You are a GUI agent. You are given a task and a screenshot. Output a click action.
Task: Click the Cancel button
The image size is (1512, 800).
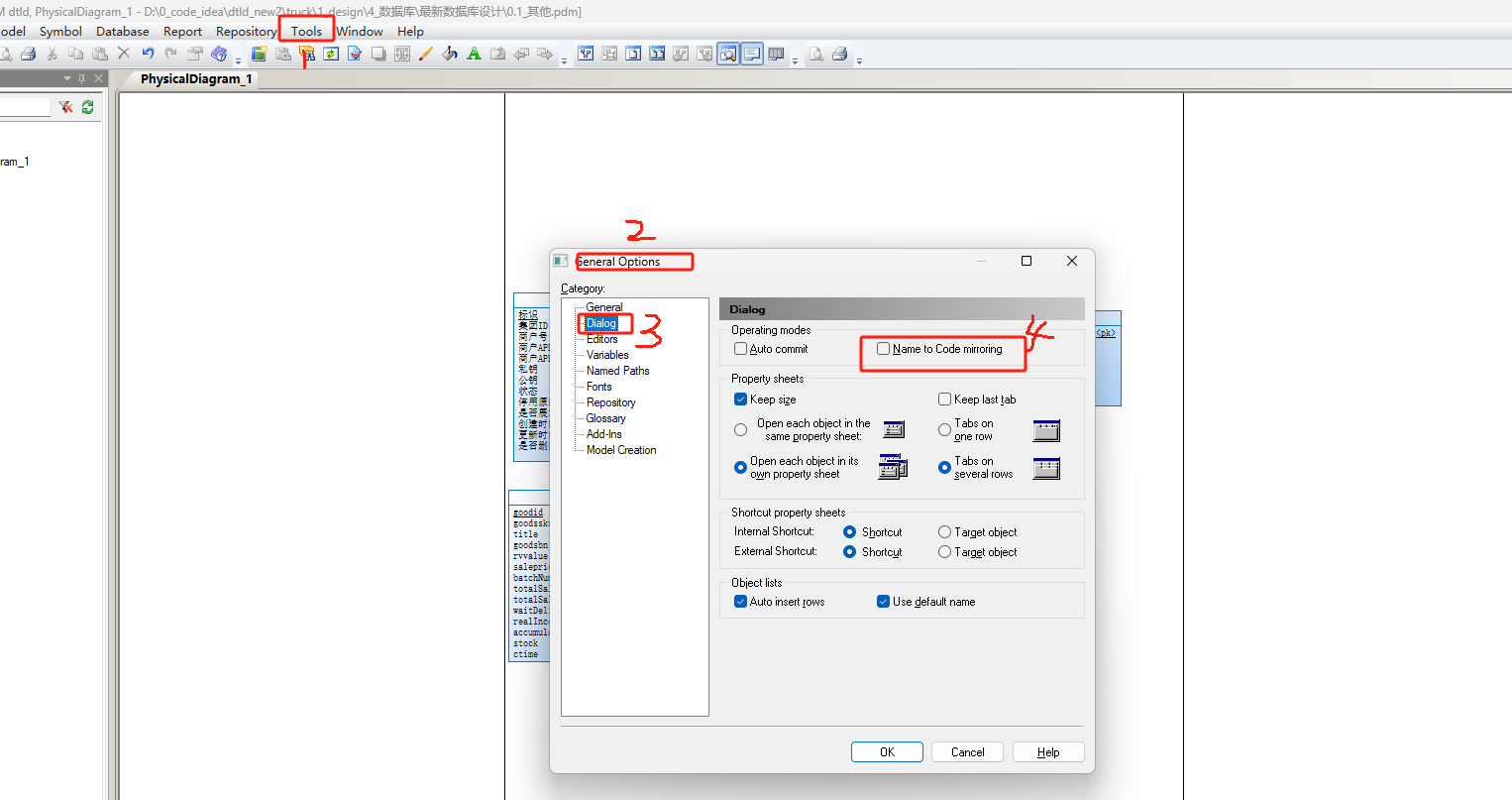[966, 751]
